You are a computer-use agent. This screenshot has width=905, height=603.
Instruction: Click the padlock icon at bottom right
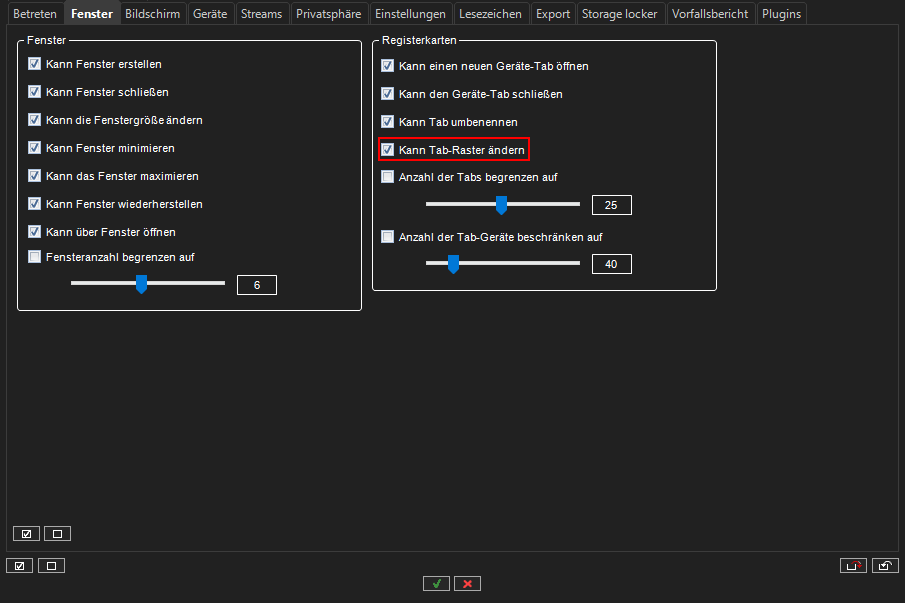[x=885, y=566]
